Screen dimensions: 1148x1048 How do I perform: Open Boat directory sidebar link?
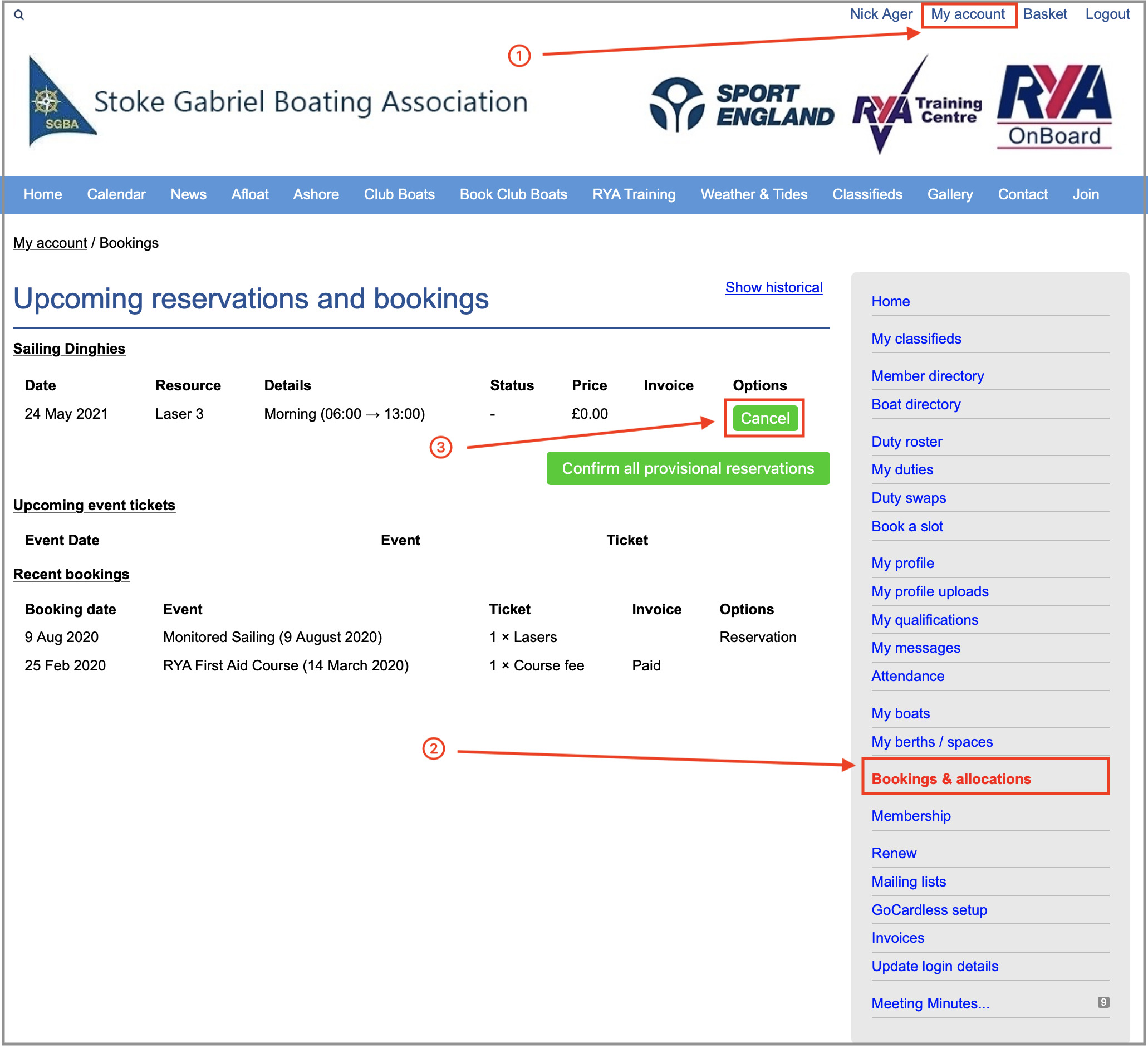tap(916, 404)
